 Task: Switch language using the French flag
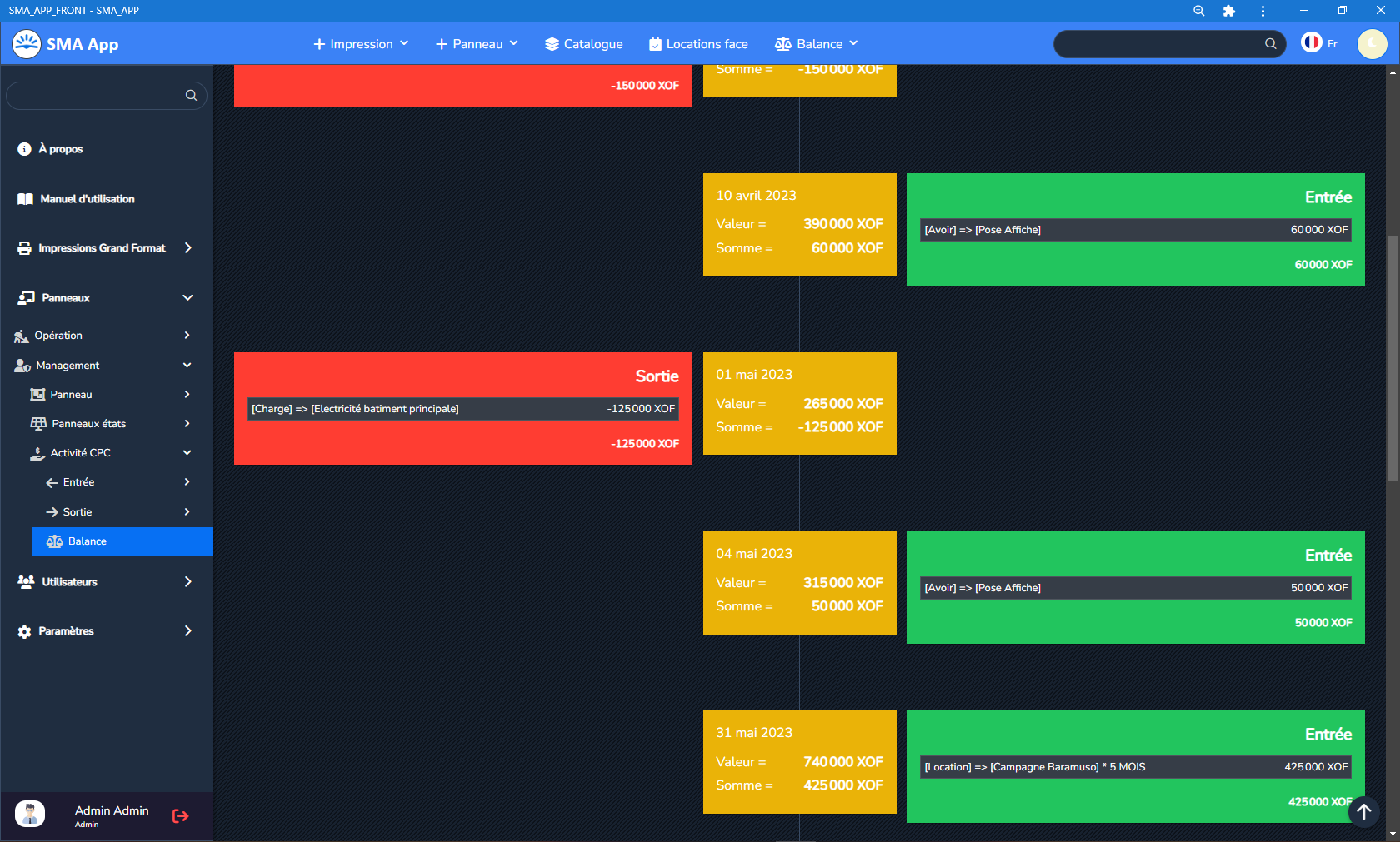[x=1312, y=43]
